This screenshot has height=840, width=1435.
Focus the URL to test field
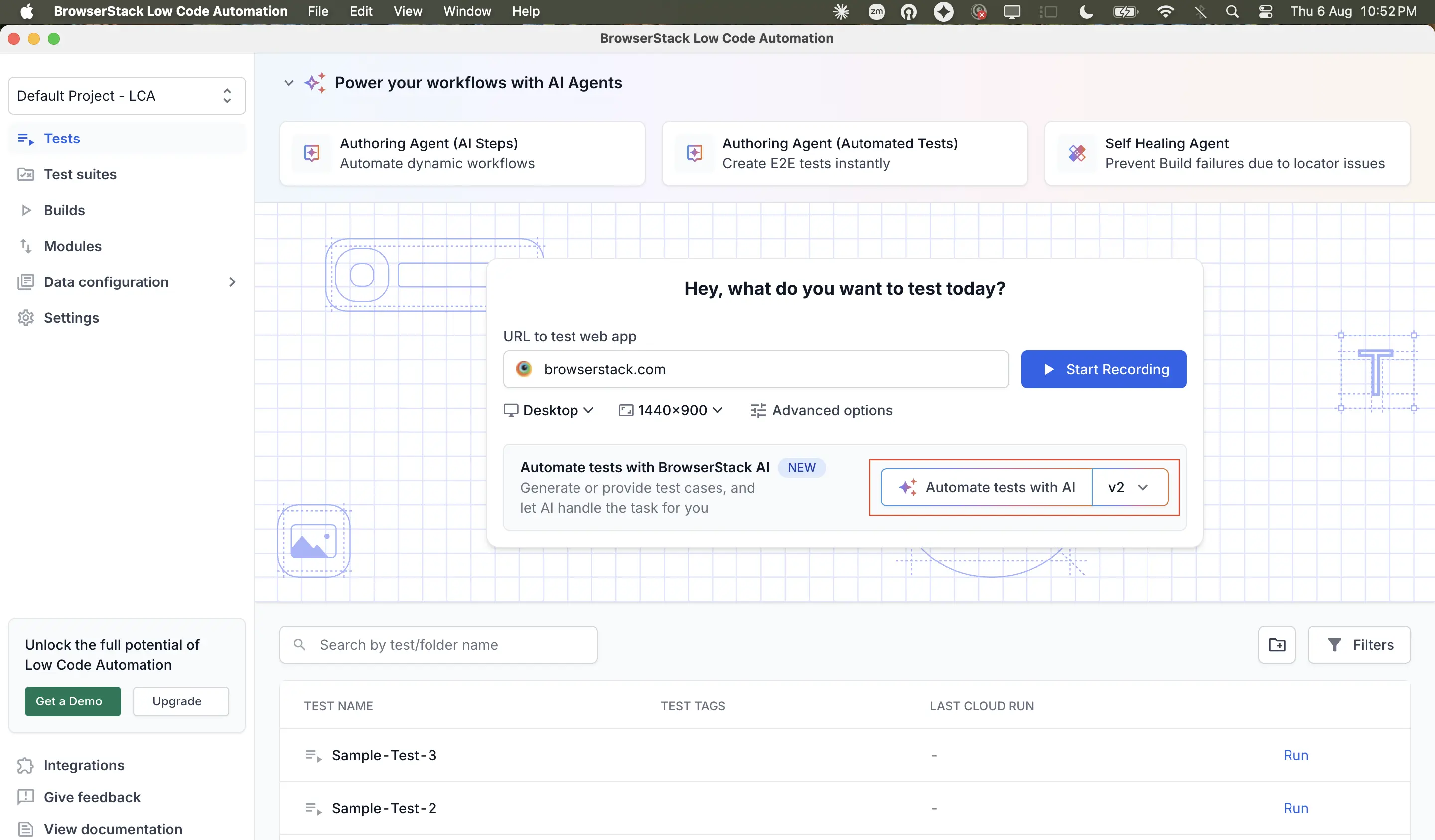[x=756, y=369]
